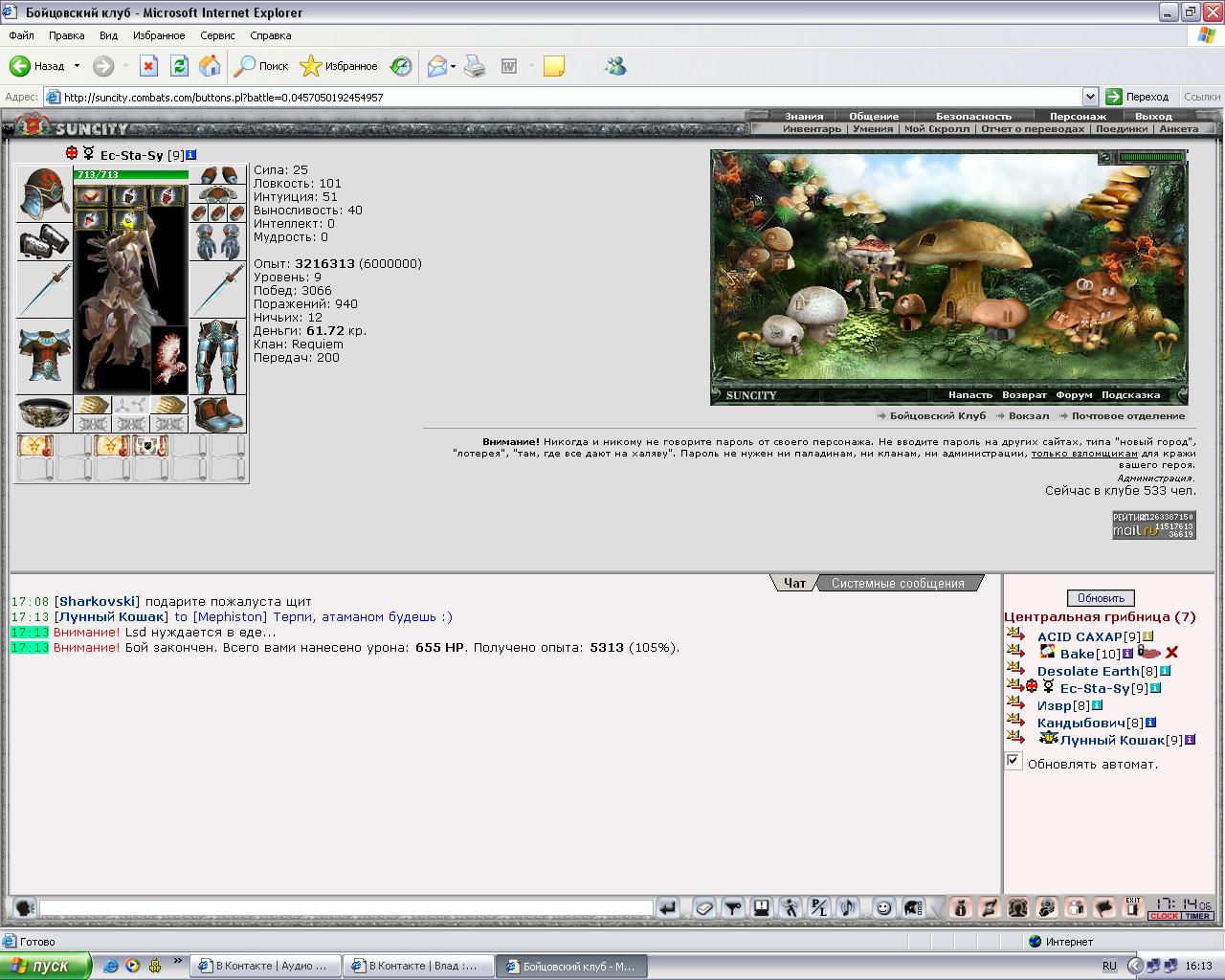Toggle the Обновлять автомат. checkbox
Image resolution: width=1225 pixels, height=980 pixels.
[1013, 761]
